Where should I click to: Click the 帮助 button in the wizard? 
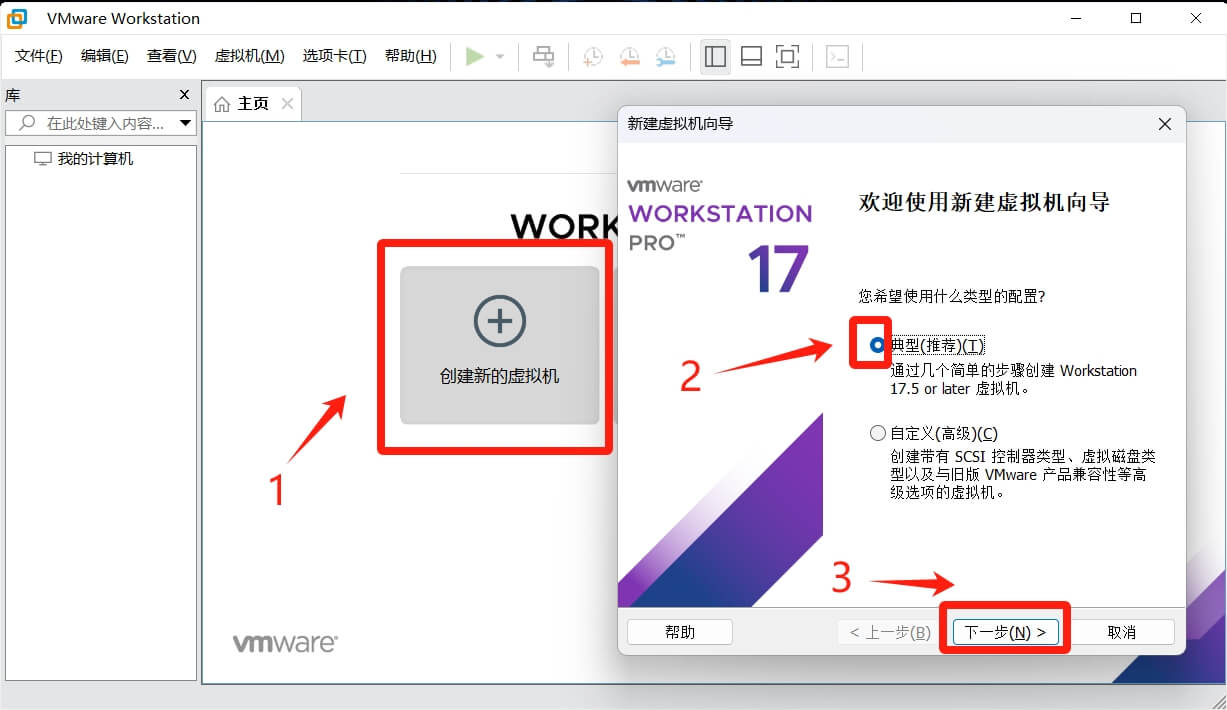pyautogui.click(x=680, y=632)
